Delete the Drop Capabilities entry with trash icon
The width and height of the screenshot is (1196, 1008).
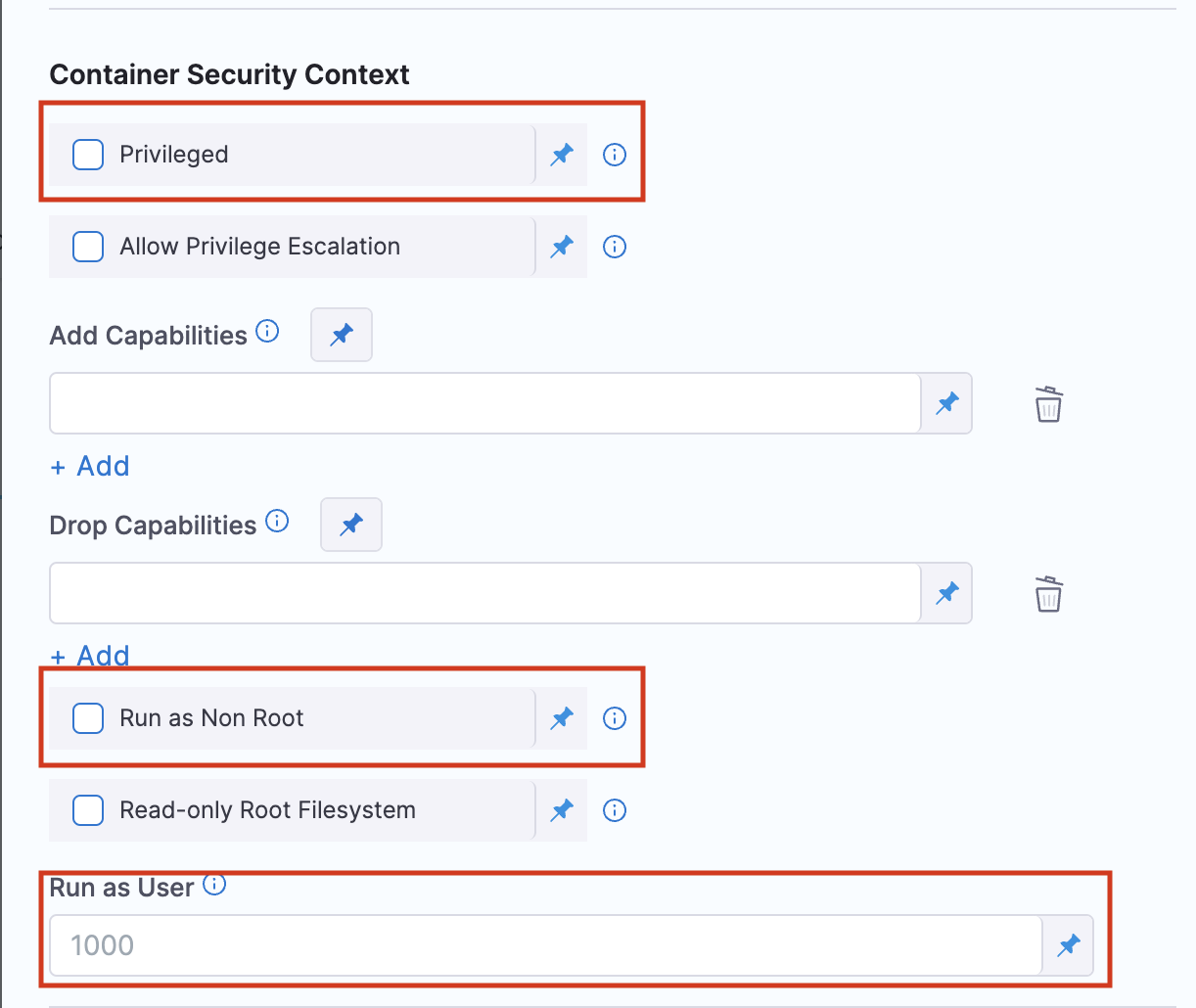click(x=1048, y=594)
